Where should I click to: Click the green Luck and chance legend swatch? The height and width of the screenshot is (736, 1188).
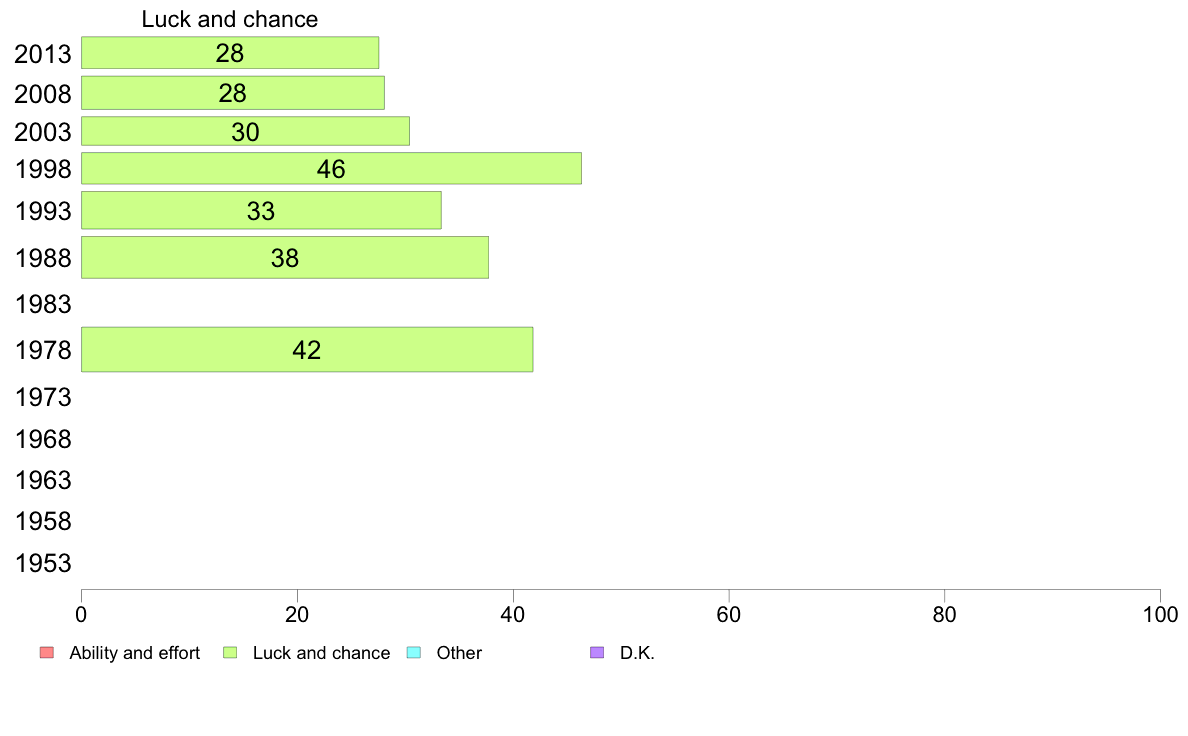tap(230, 653)
